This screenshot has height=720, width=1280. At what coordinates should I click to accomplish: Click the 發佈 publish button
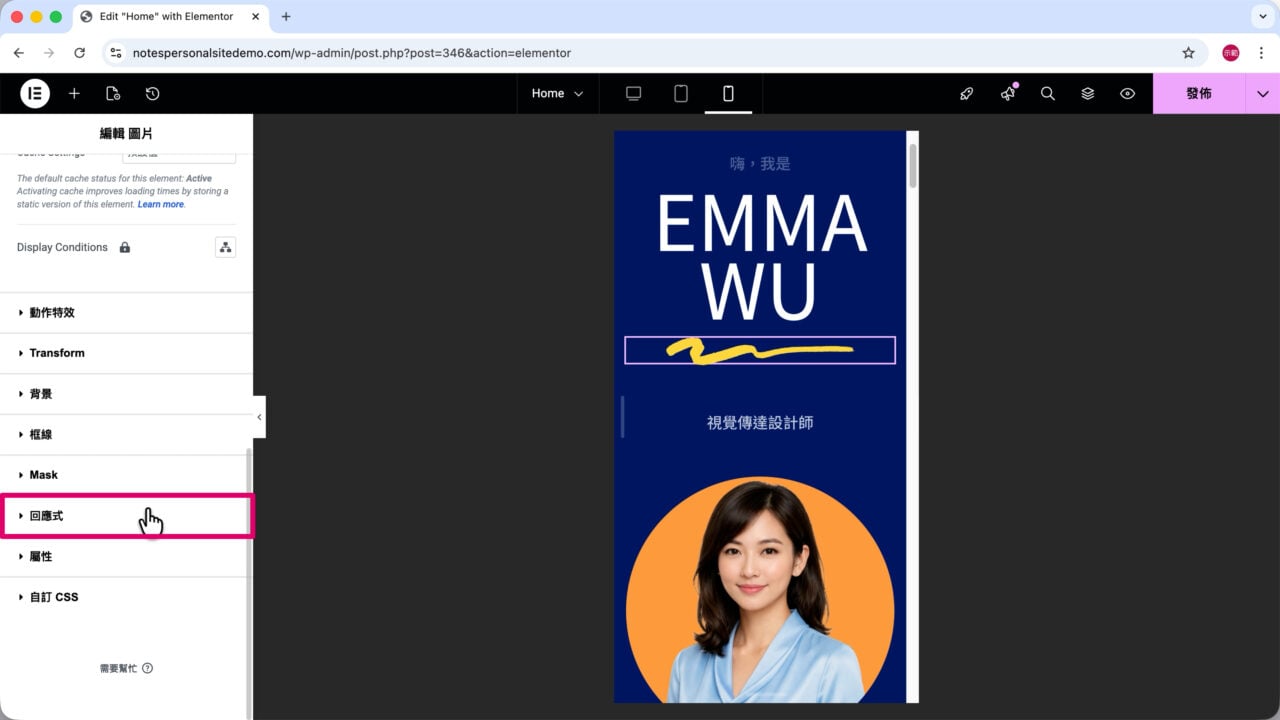pos(1199,93)
